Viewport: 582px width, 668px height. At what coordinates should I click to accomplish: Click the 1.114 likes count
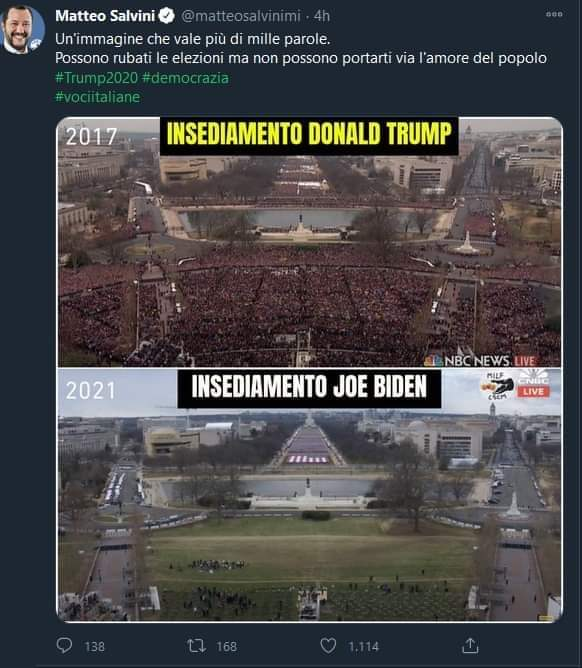pyautogui.click(x=363, y=647)
